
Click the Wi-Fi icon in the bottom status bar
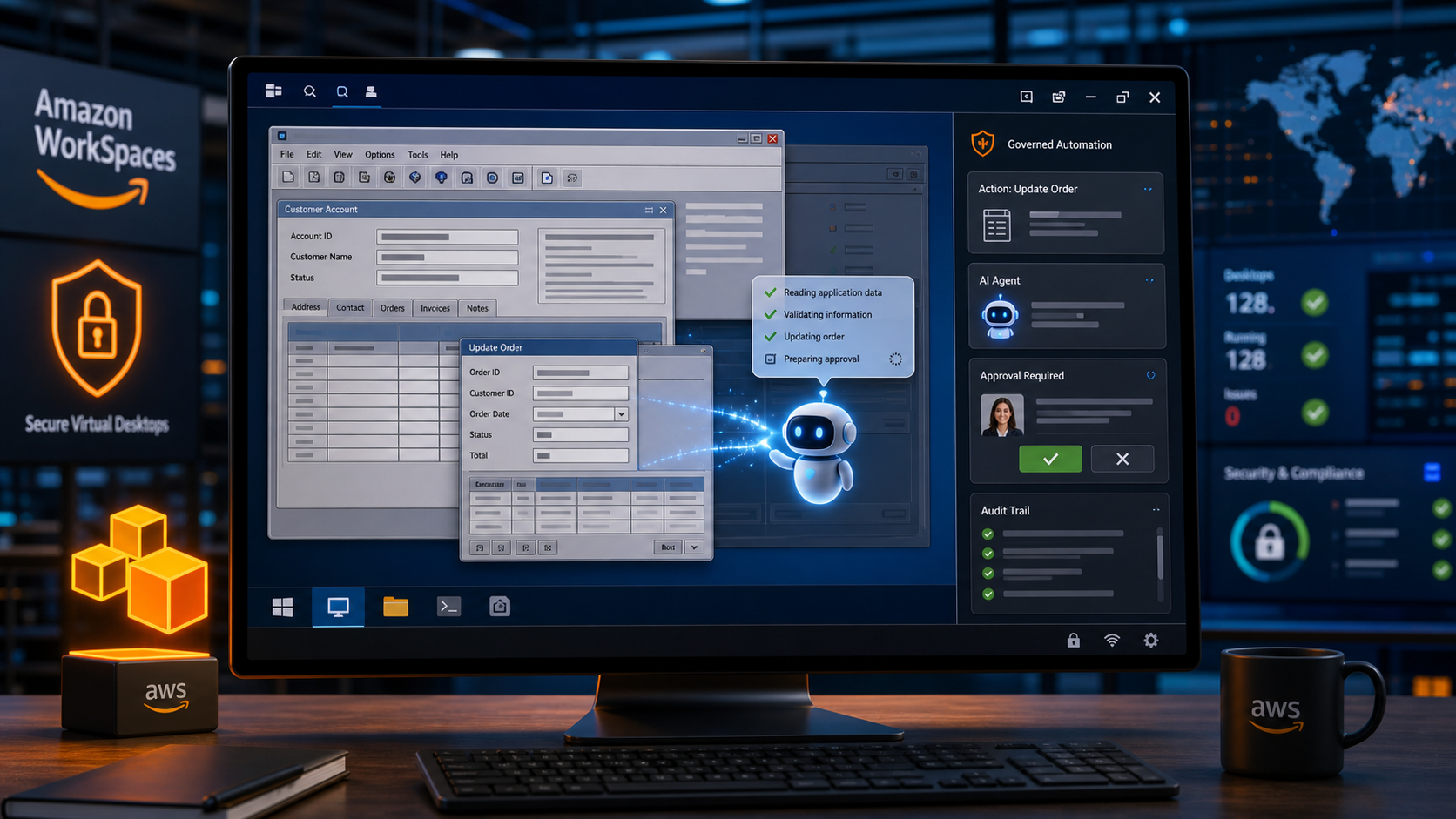pos(1112,640)
